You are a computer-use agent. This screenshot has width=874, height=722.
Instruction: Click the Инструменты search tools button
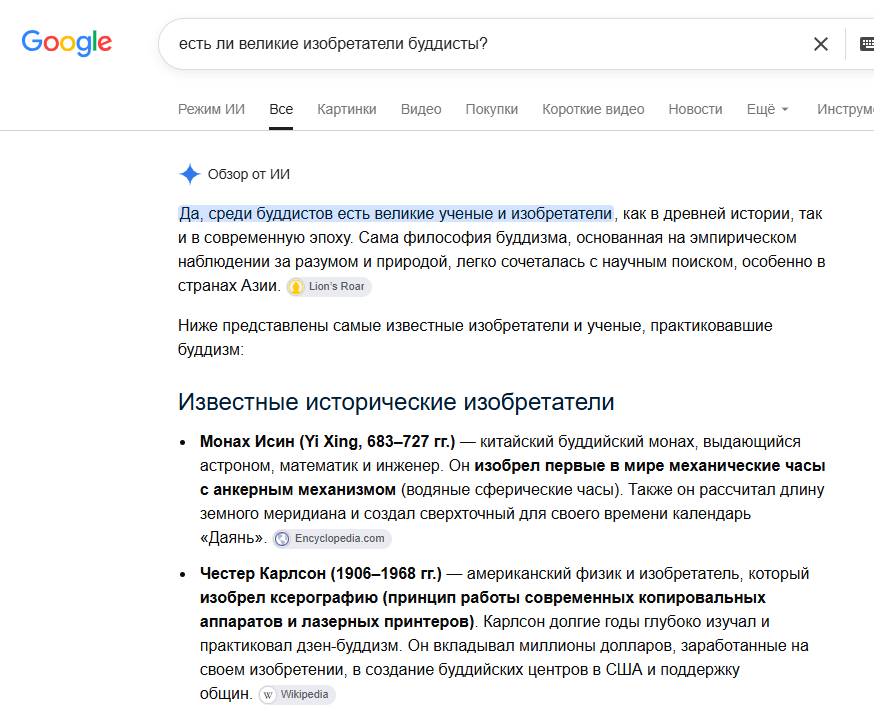[x=845, y=109]
